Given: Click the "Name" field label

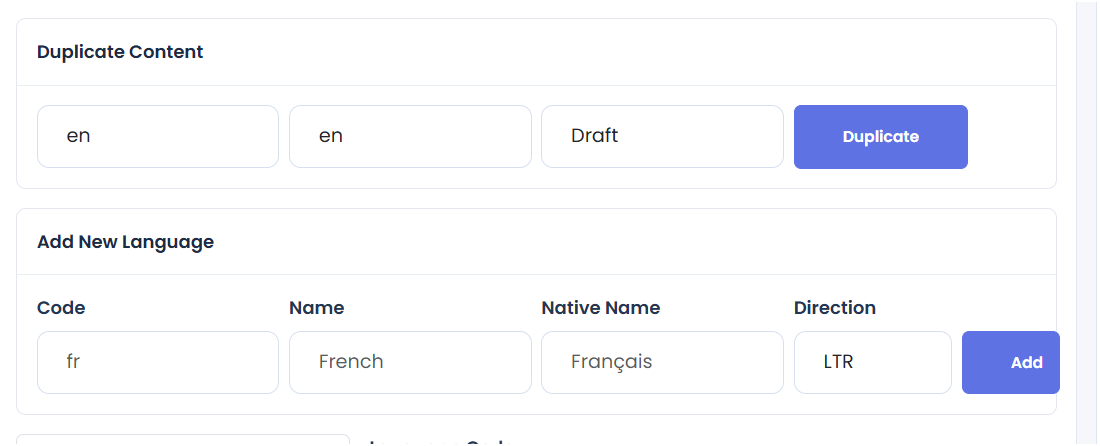Looking at the screenshot, I should pos(316,308).
